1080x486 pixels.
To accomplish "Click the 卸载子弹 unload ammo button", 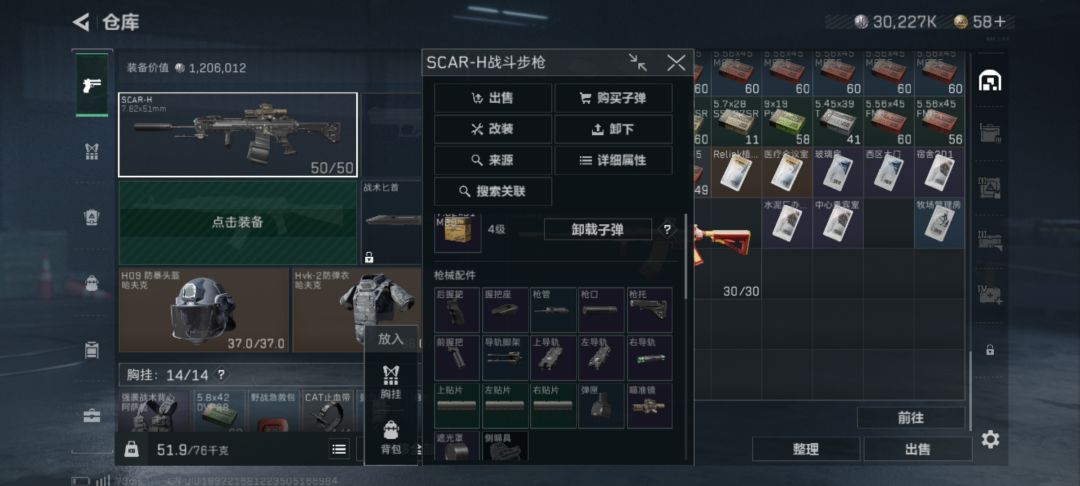I will [x=598, y=230].
